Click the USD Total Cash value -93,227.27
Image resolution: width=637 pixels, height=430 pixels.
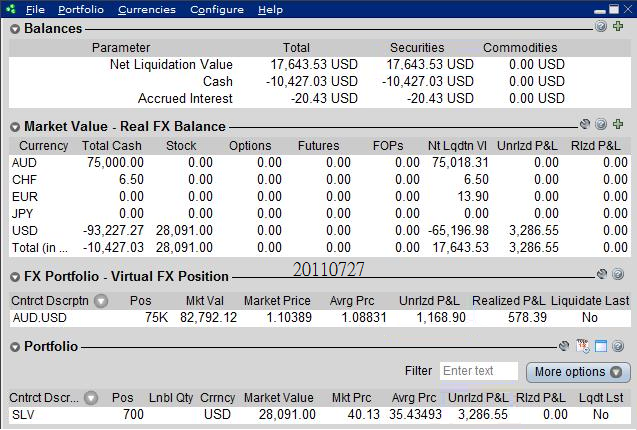point(113,230)
